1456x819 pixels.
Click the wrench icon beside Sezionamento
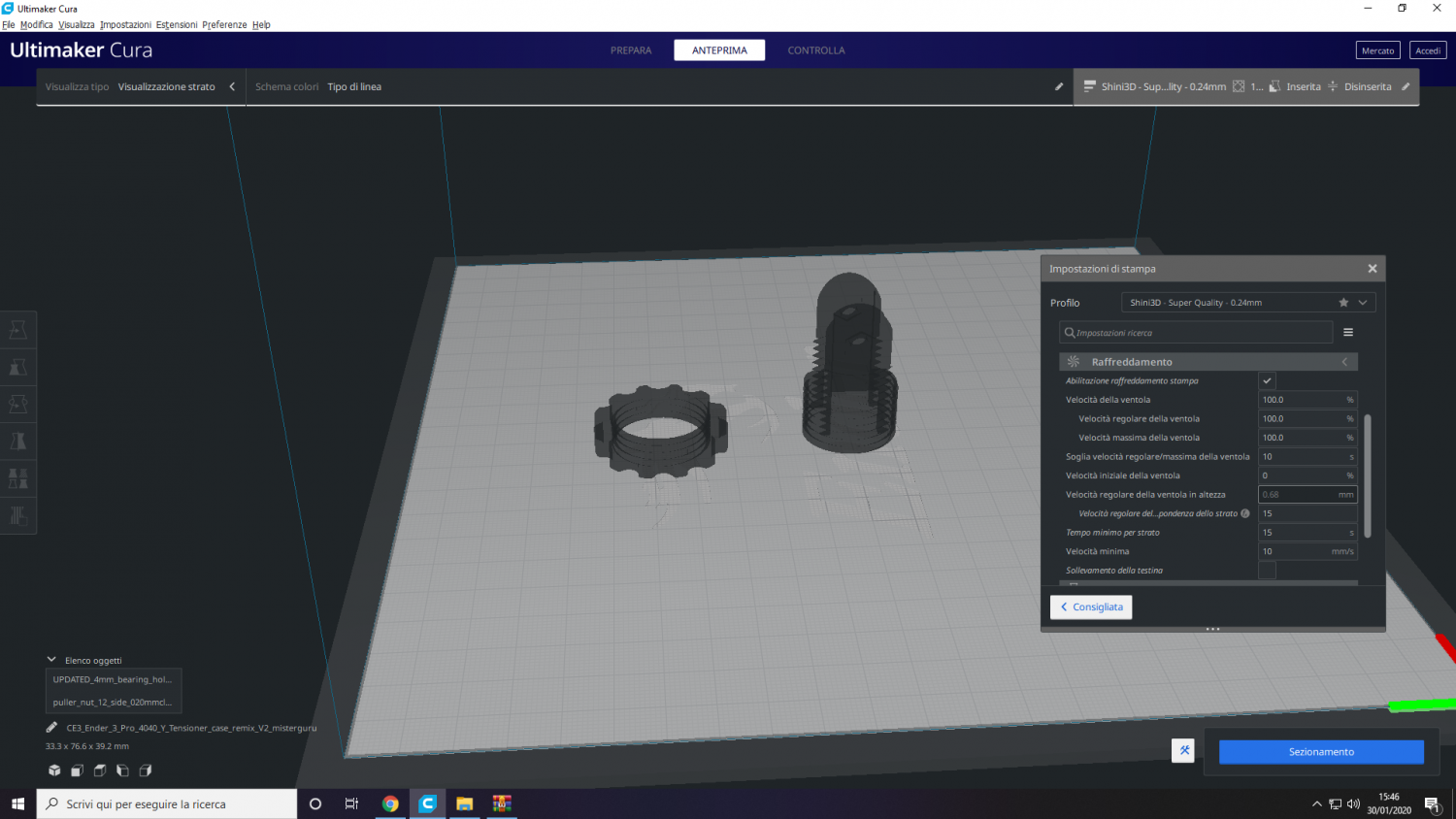coord(1183,751)
